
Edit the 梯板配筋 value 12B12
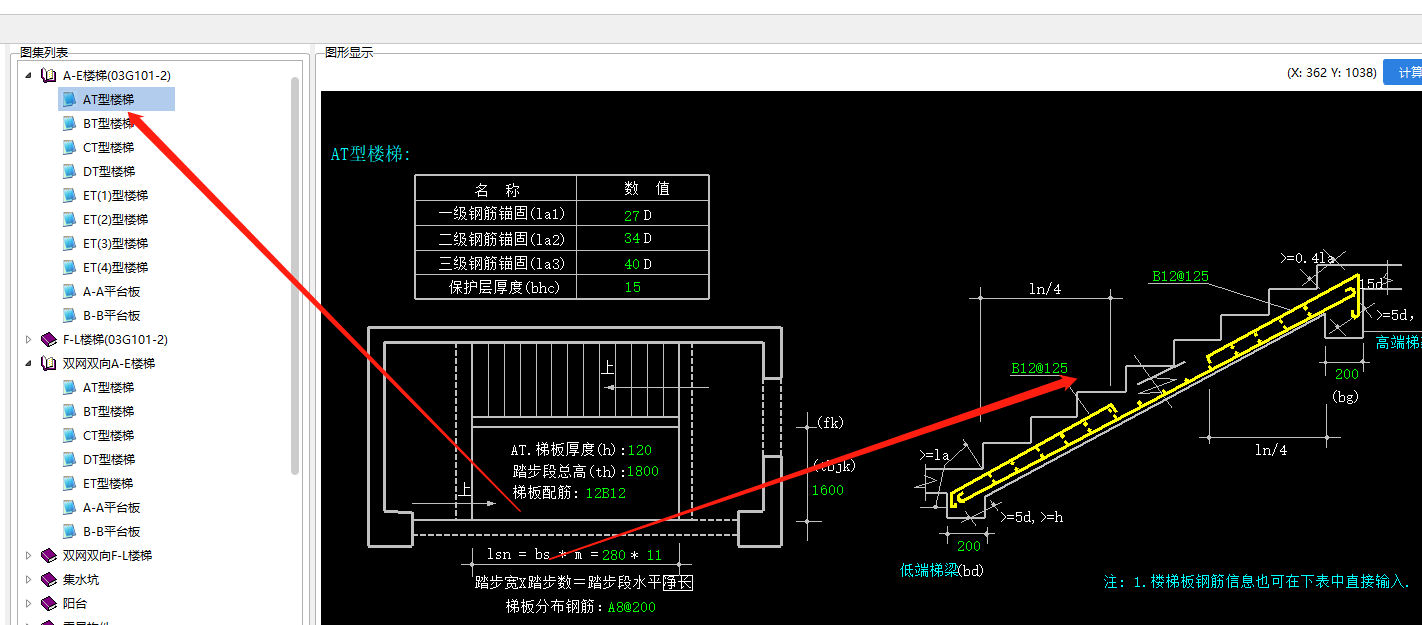[606, 493]
